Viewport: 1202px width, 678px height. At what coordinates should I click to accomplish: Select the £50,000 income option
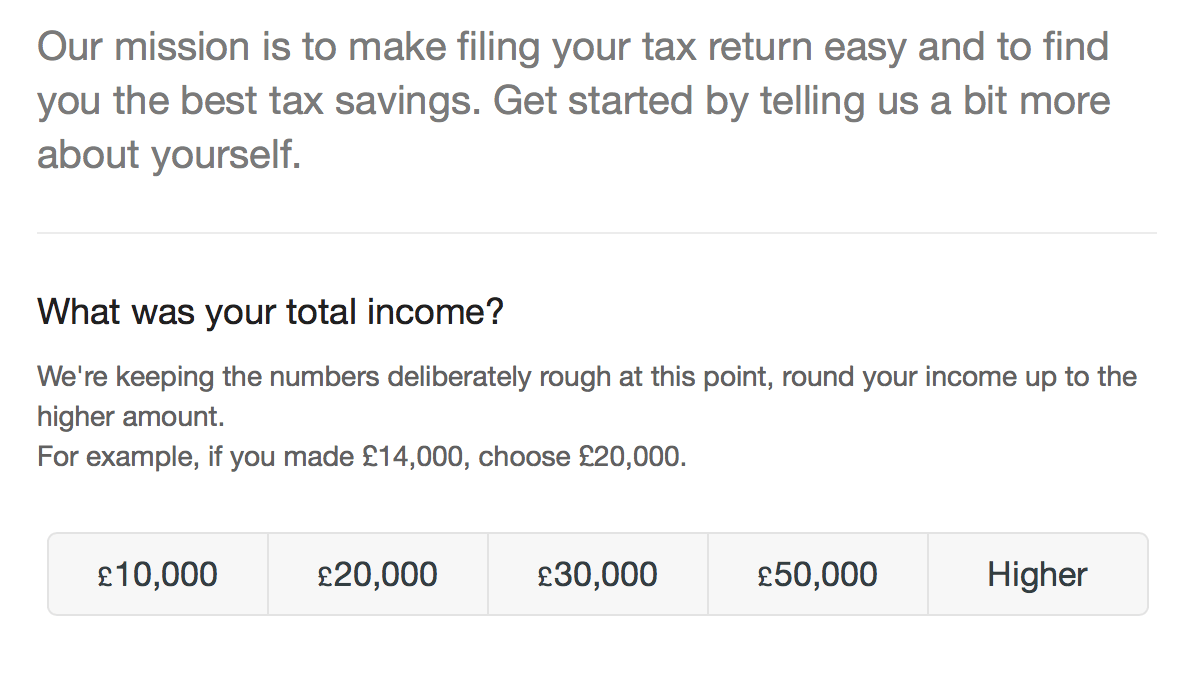(x=818, y=574)
